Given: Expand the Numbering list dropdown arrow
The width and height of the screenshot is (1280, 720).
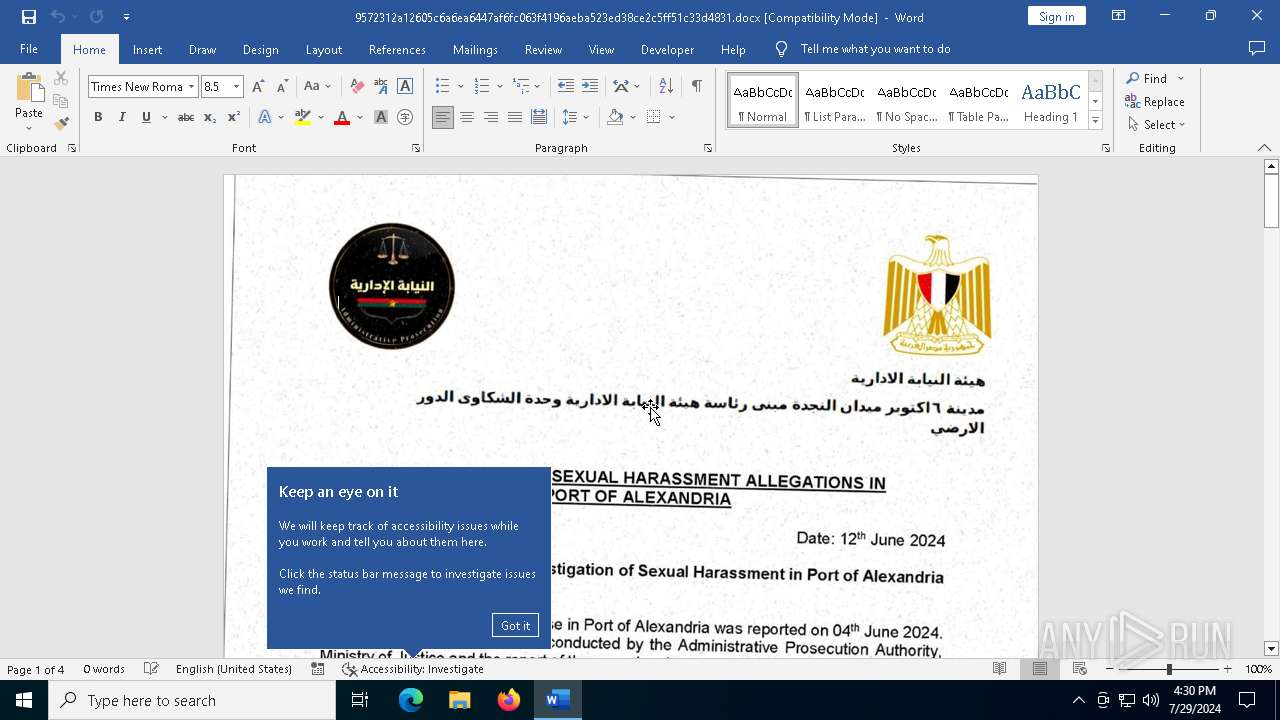Looking at the screenshot, I should pos(499,87).
